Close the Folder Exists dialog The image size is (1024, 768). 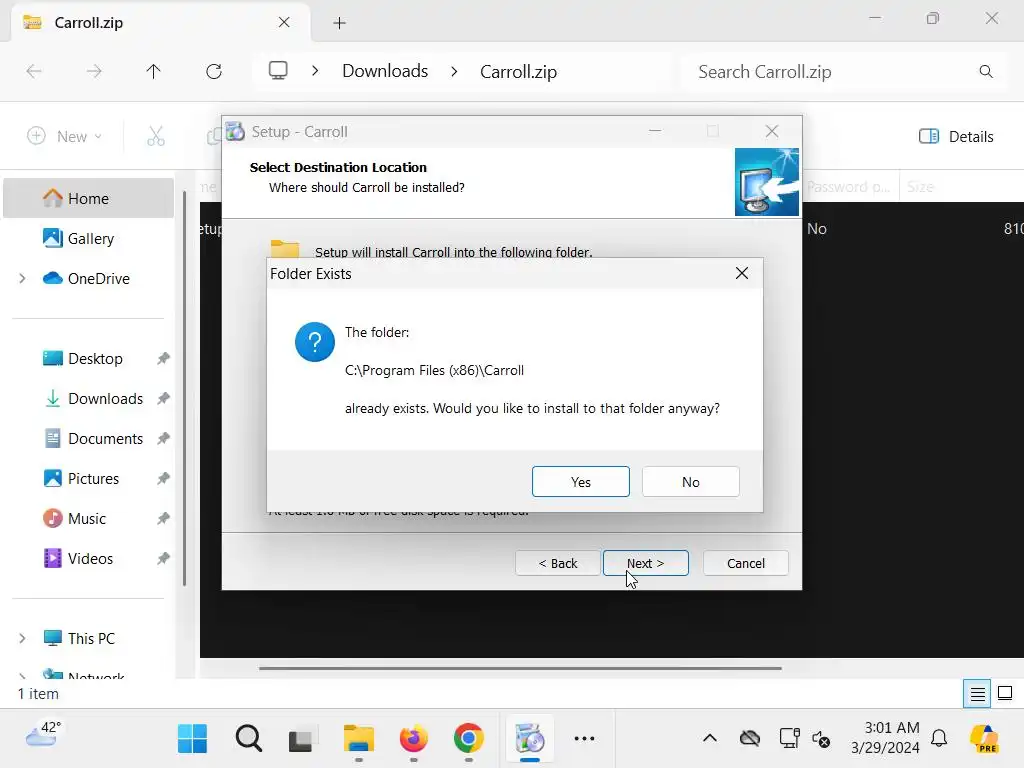(742, 273)
